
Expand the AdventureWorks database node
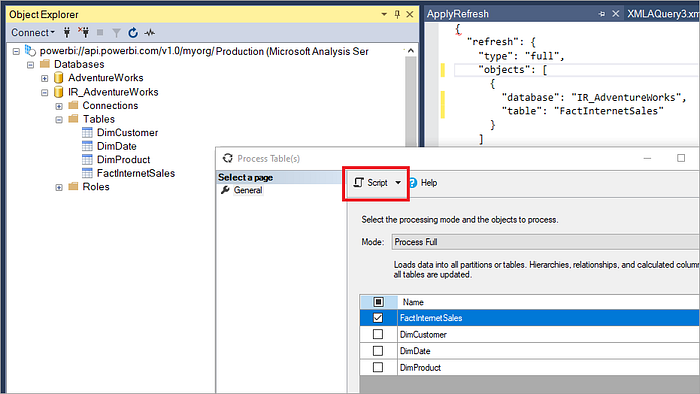click(45, 79)
